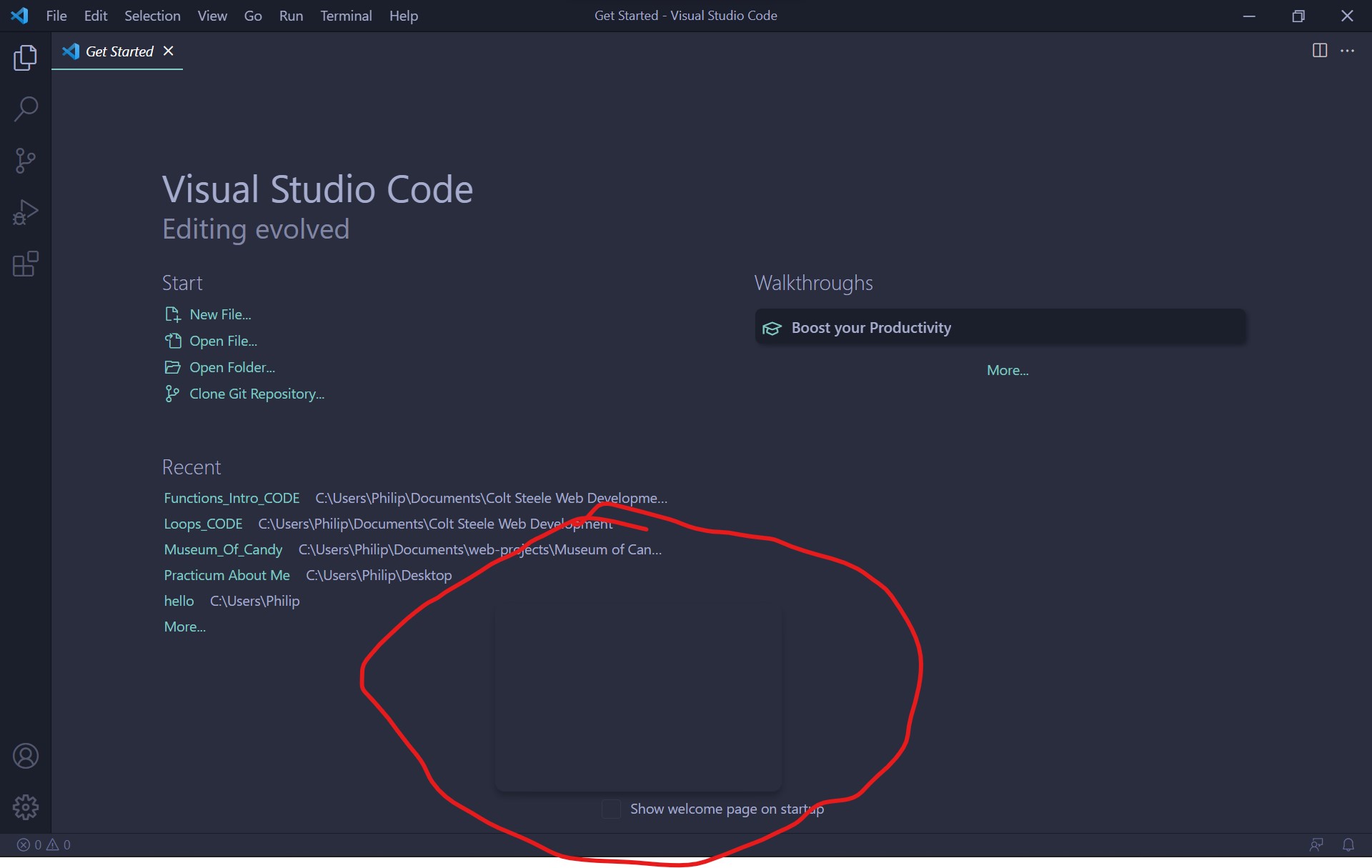Open the Museum_Of_Candy recent project
This screenshot has width=1372, height=868.
[x=223, y=549]
